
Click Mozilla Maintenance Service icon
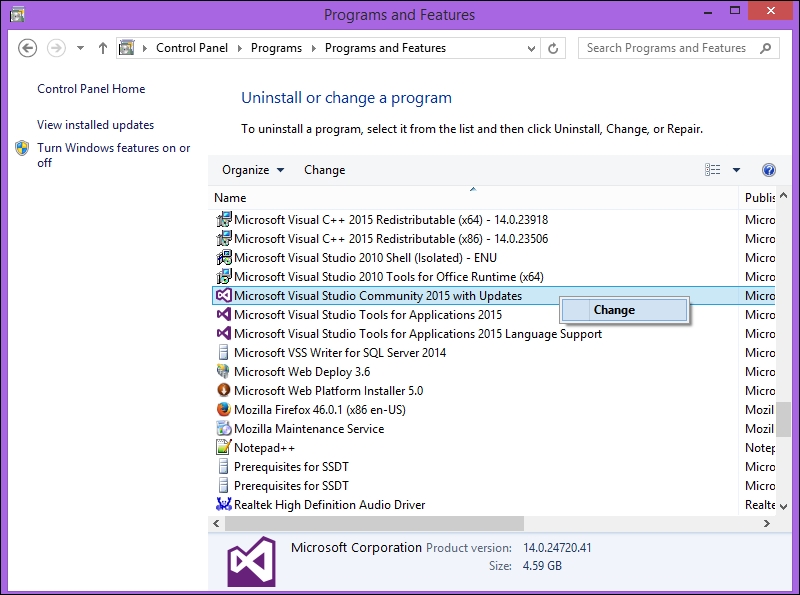(x=223, y=428)
